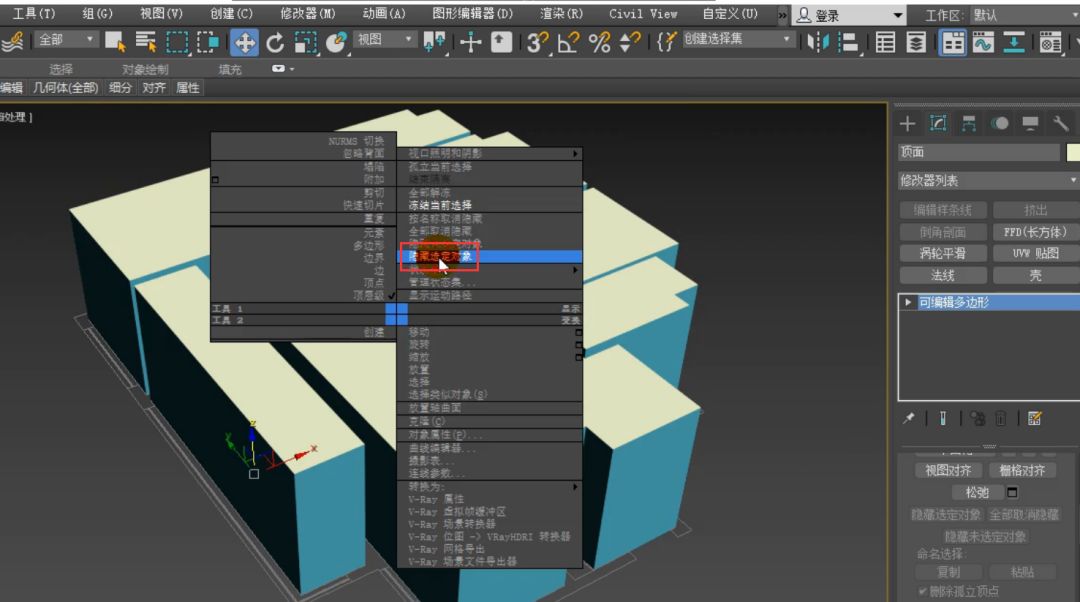Edit the 顶面 object name field
This screenshot has height=602, width=1080.
[x=978, y=152]
